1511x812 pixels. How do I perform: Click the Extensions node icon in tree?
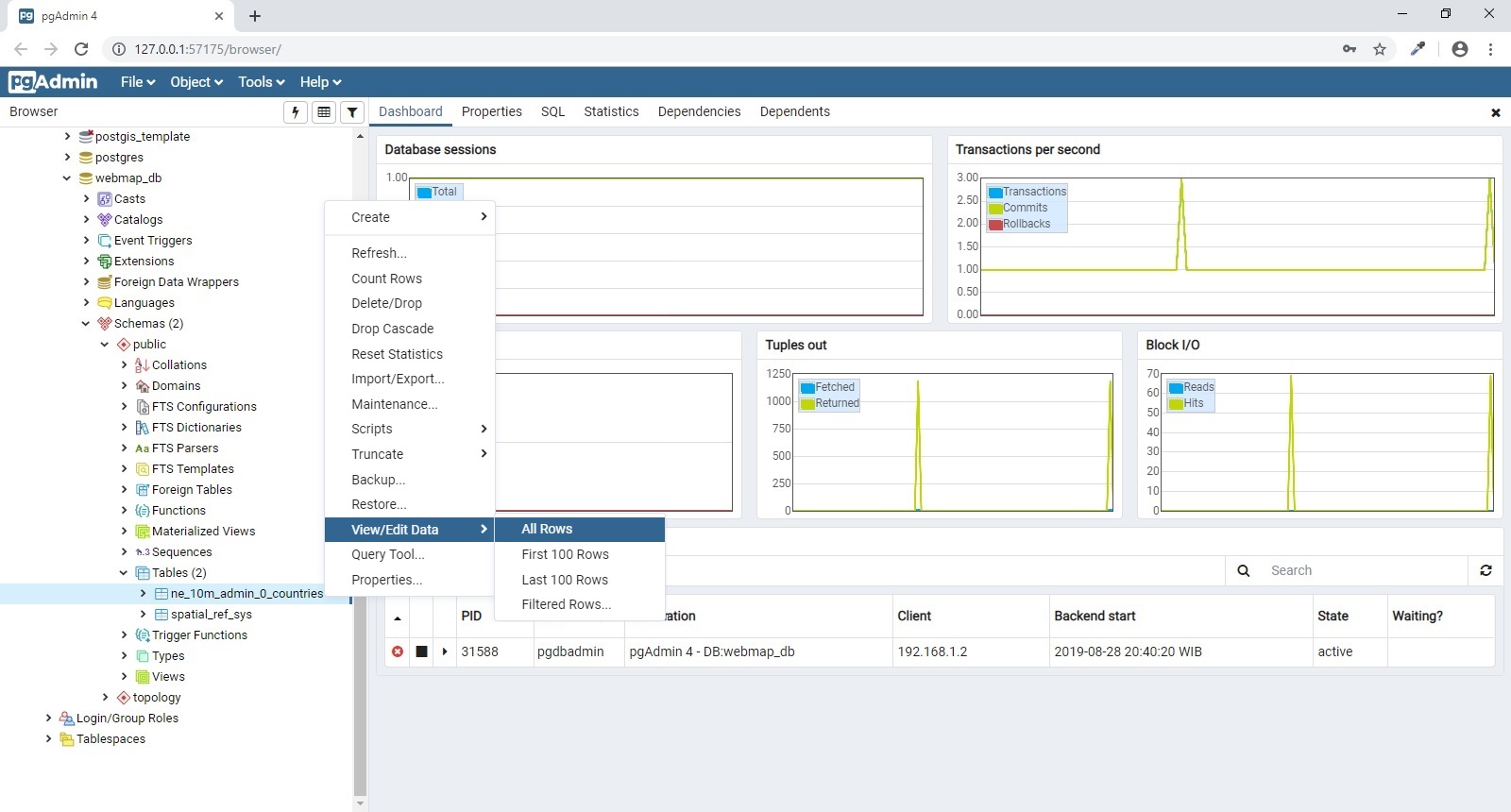(105, 262)
